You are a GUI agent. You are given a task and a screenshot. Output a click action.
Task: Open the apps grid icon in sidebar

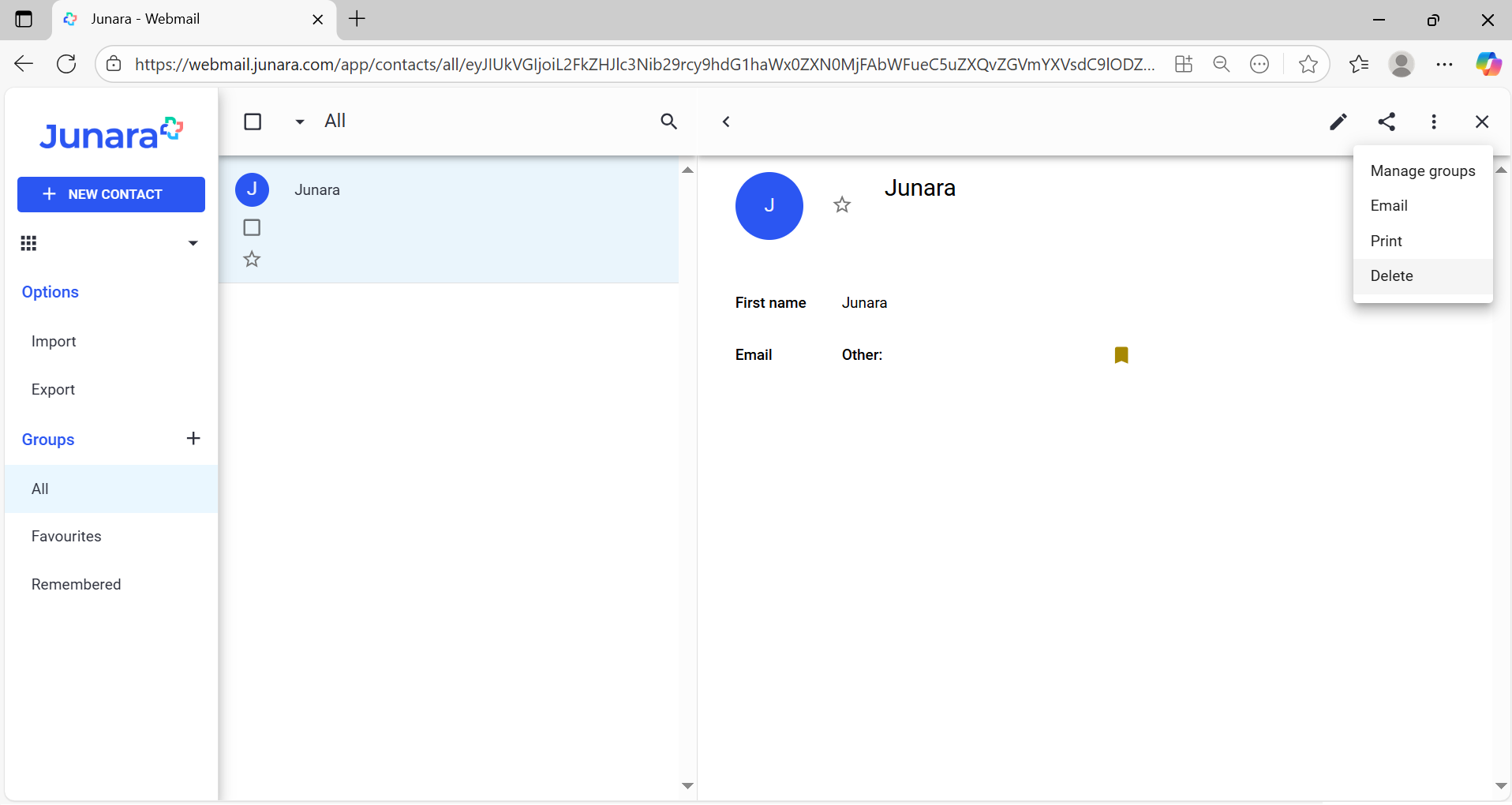(28, 243)
